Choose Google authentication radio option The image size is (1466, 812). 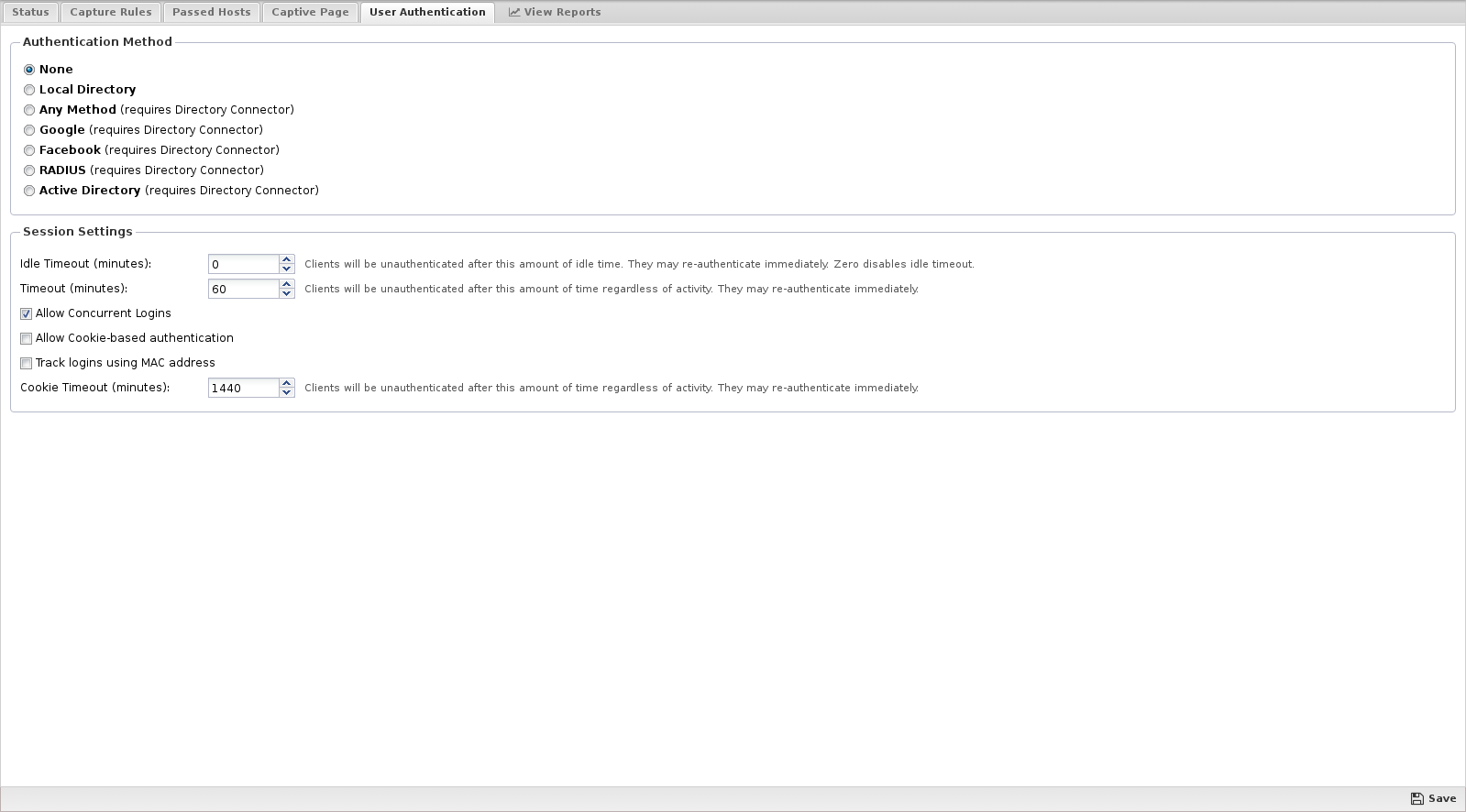[x=29, y=130]
